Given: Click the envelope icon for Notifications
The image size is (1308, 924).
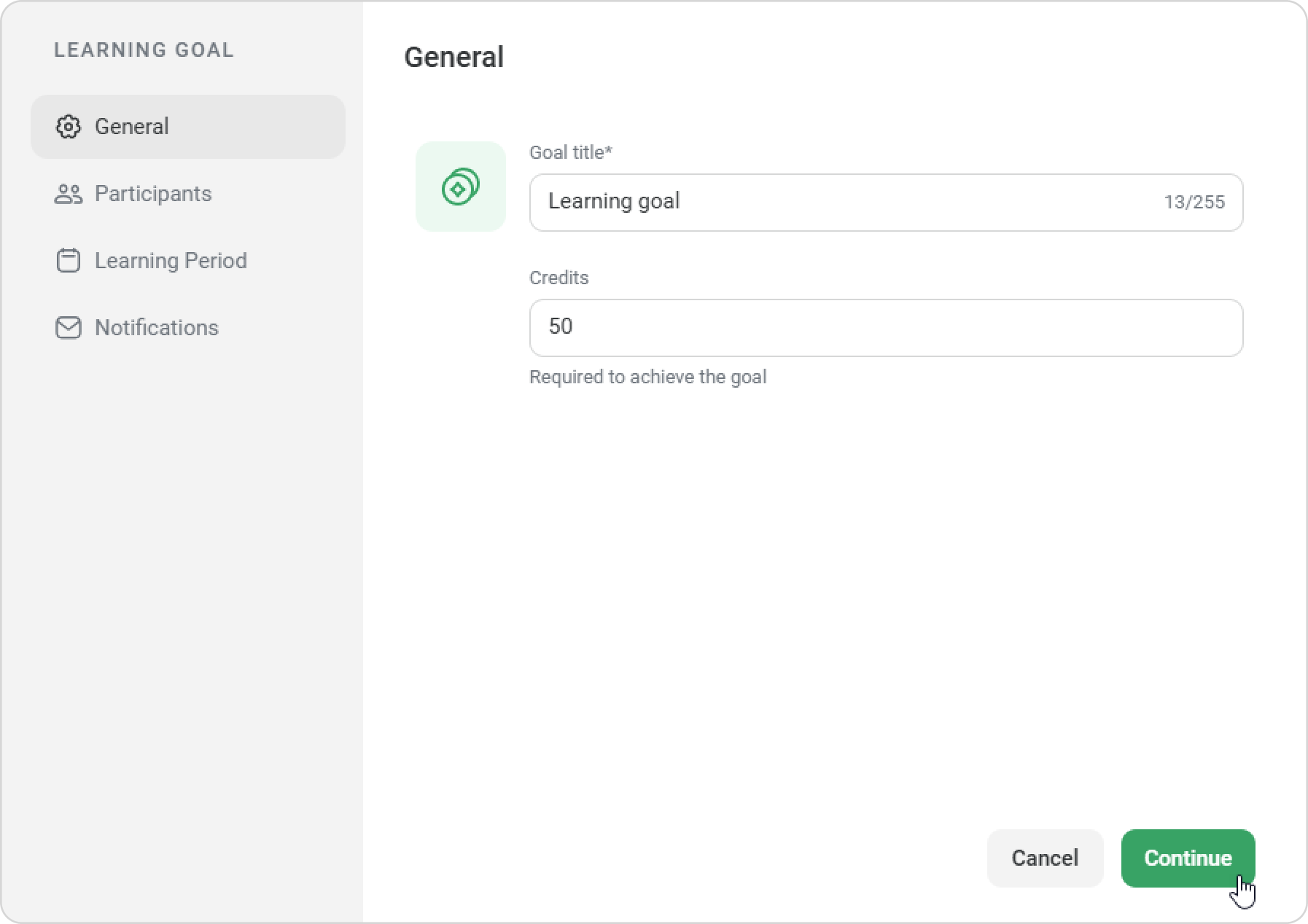Looking at the screenshot, I should [x=68, y=328].
